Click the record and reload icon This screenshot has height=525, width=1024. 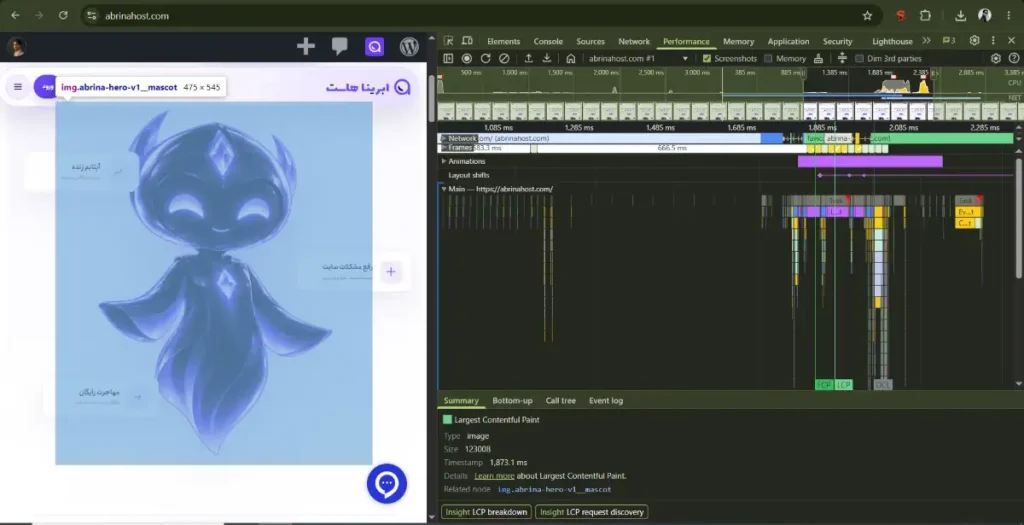485,58
